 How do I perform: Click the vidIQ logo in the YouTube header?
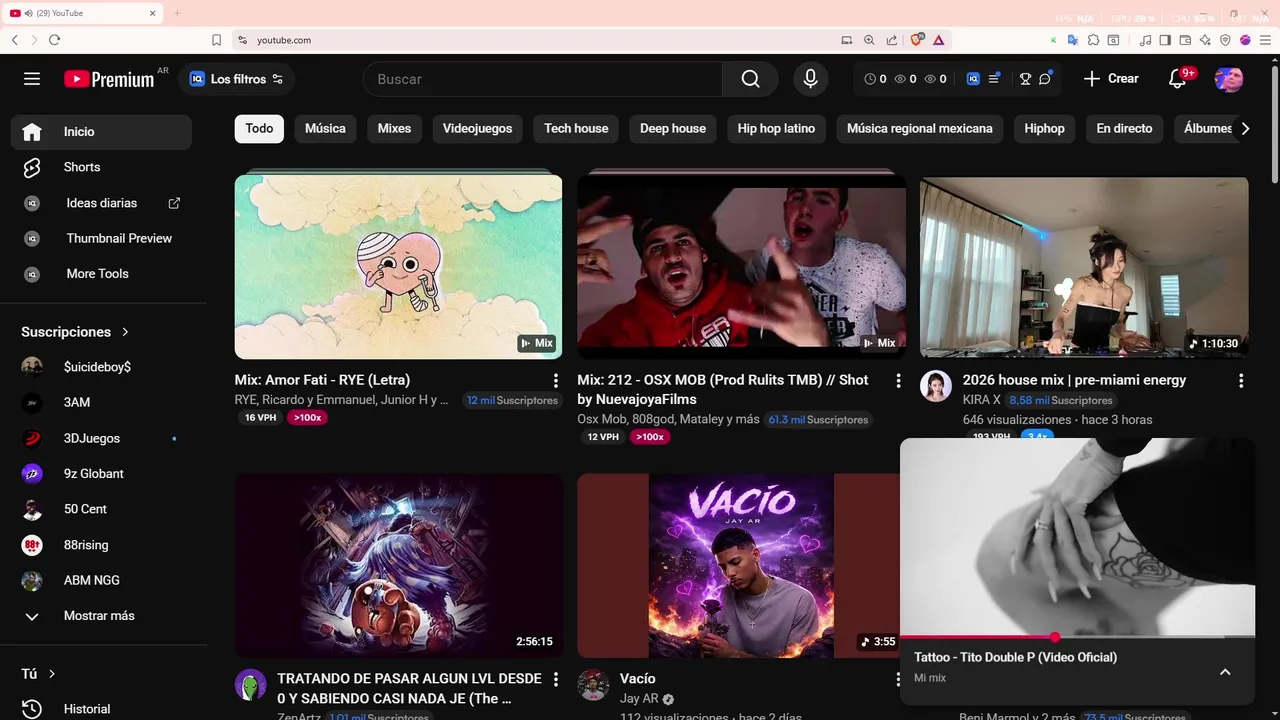click(x=973, y=79)
